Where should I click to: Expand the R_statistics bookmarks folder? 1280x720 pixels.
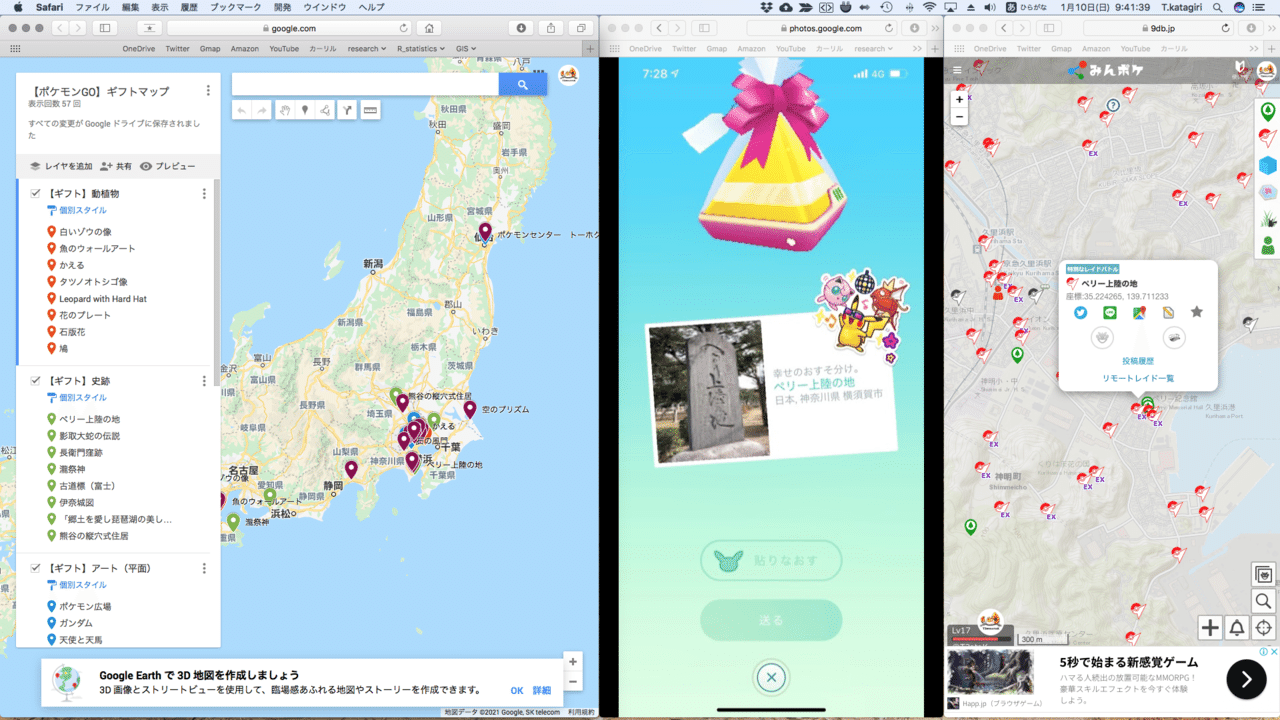point(420,48)
